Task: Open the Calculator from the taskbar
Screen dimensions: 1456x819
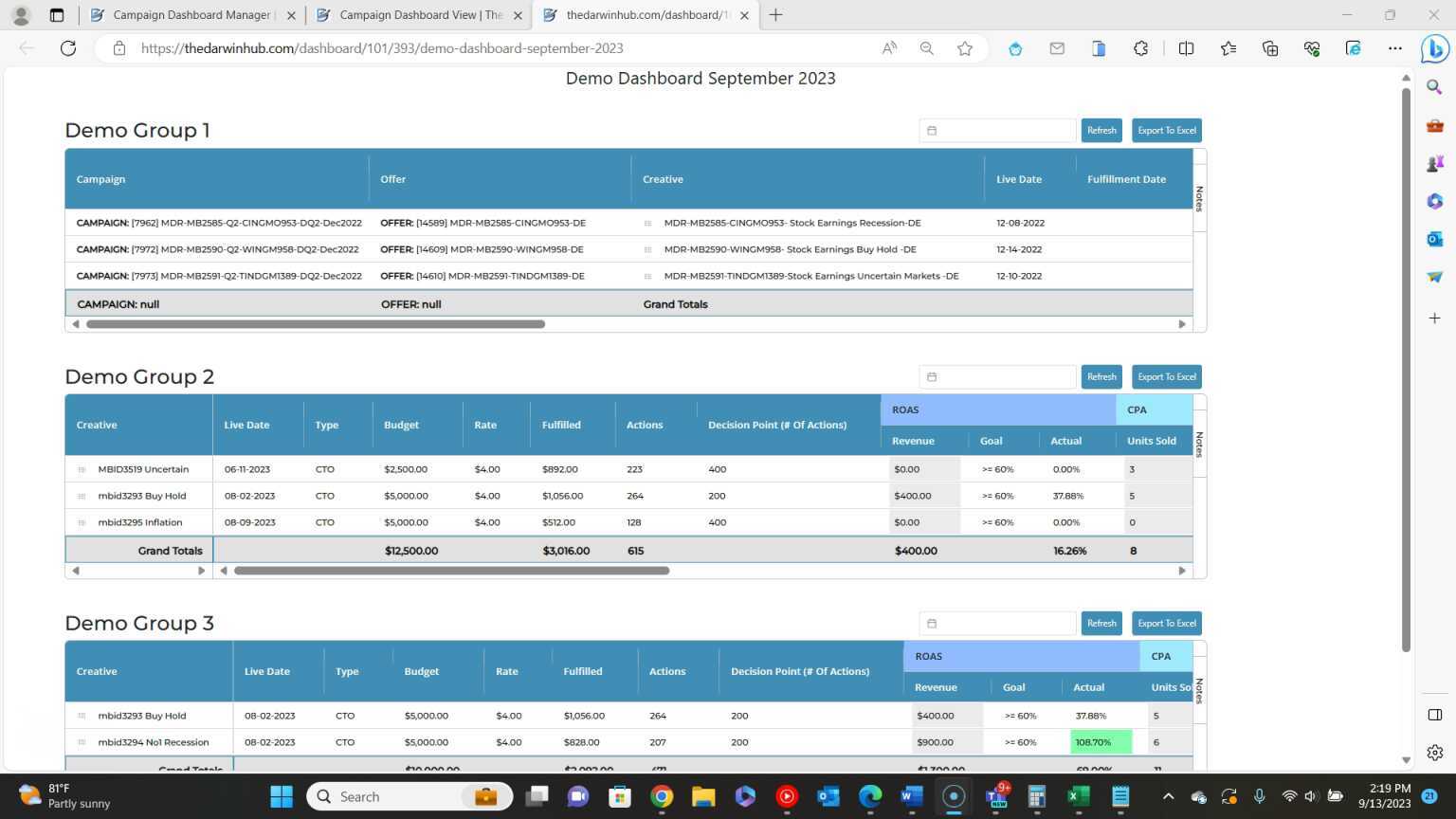Action: click(1036, 796)
